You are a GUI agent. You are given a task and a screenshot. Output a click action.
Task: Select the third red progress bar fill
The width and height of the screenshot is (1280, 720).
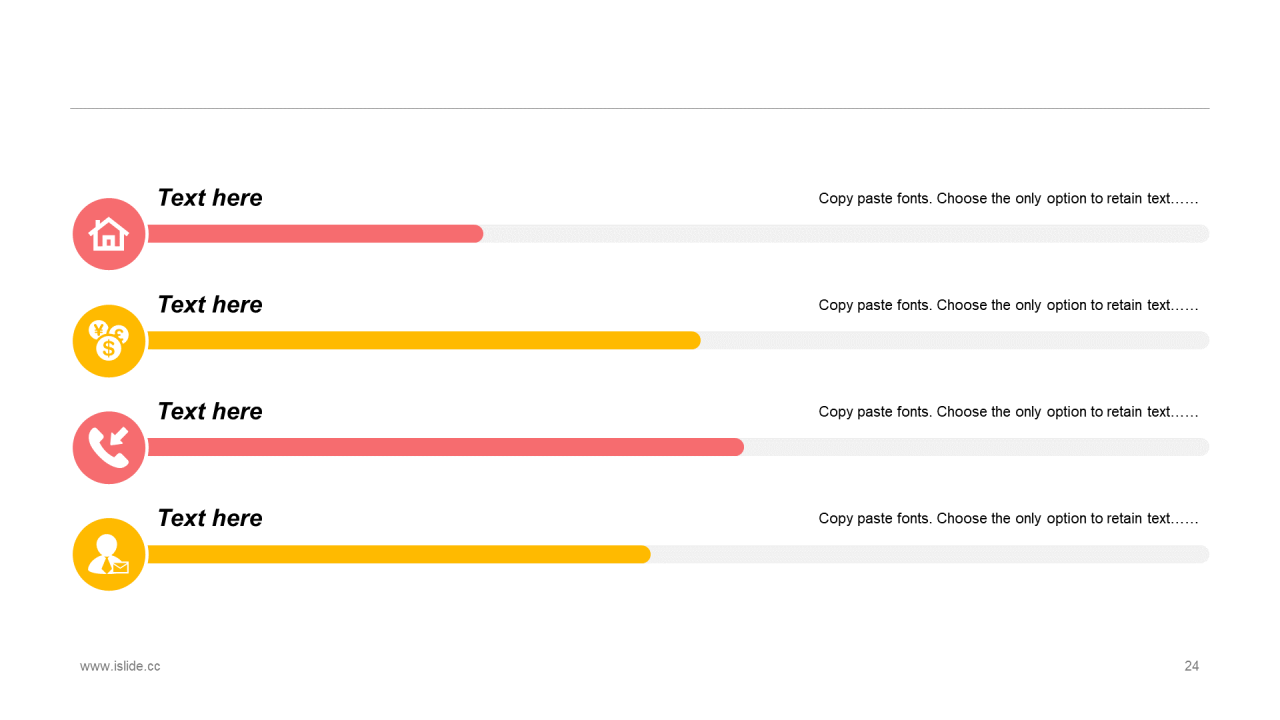446,447
